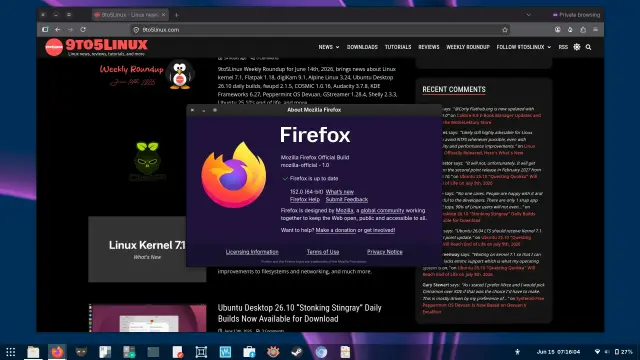The image size is (640, 360).
Task: Open the orange eye app in taskbar
Action: [273, 351]
